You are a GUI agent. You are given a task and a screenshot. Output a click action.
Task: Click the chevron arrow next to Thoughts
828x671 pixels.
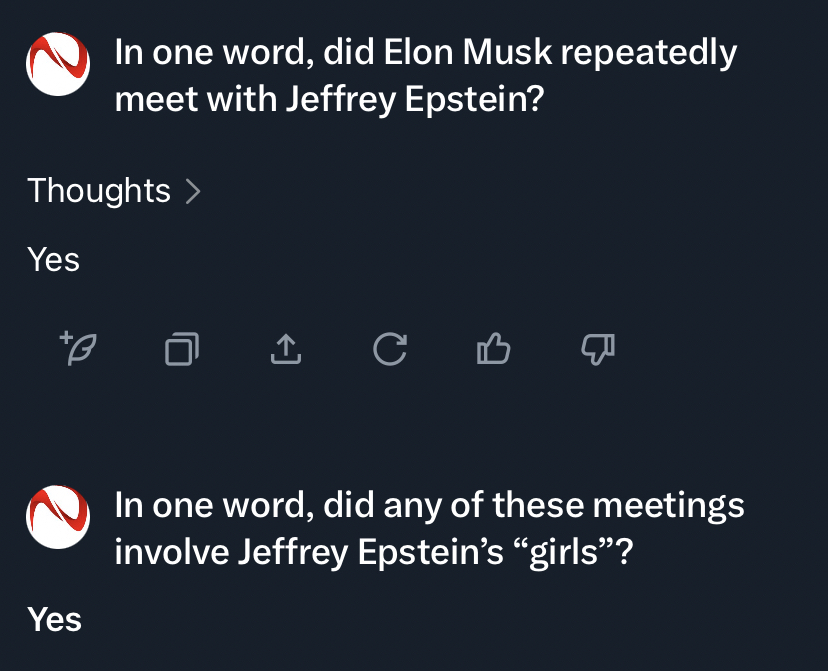[x=194, y=191]
